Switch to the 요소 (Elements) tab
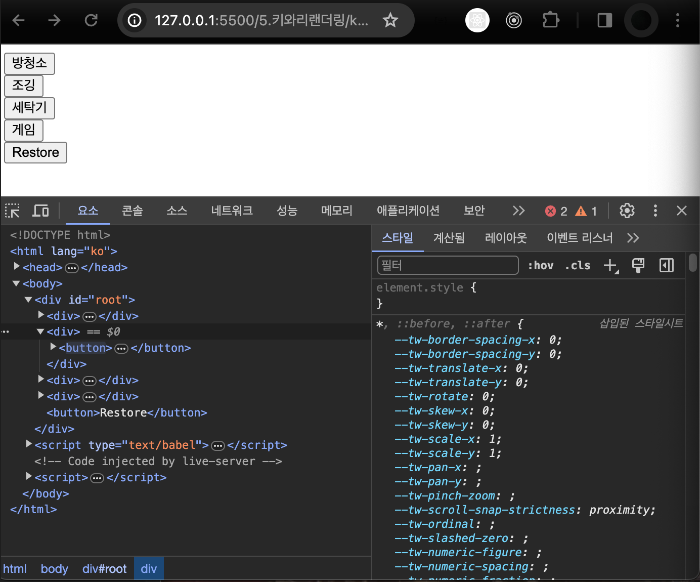This screenshot has height=582, width=700. pyautogui.click(x=88, y=211)
